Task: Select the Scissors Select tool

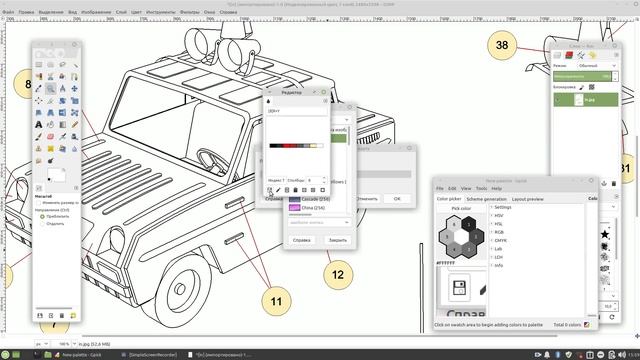Action: click(51, 76)
